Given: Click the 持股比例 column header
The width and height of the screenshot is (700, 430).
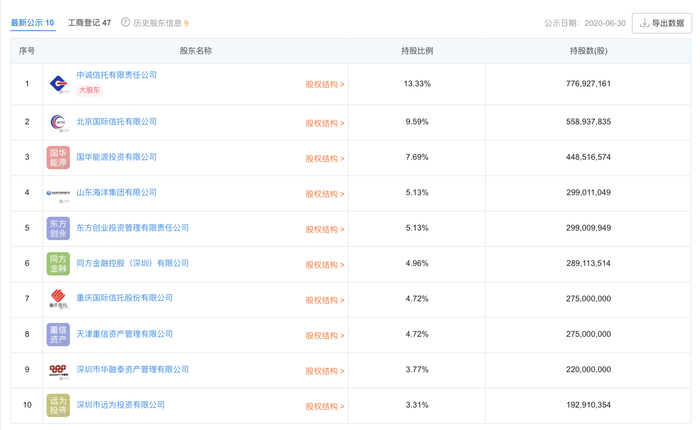Looking at the screenshot, I should click(417, 51).
